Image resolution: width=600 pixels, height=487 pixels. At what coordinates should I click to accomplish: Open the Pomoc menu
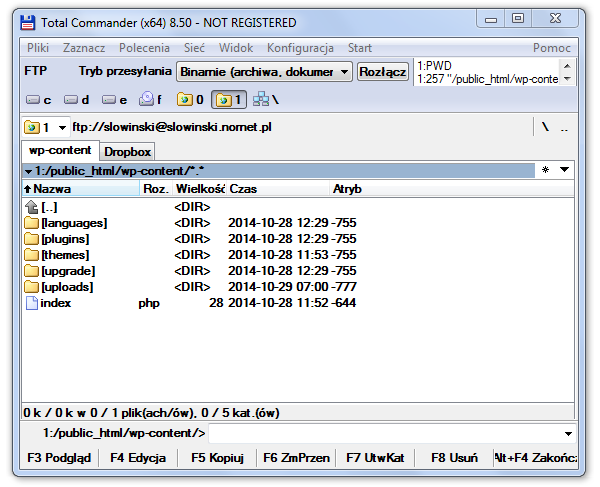(552, 48)
